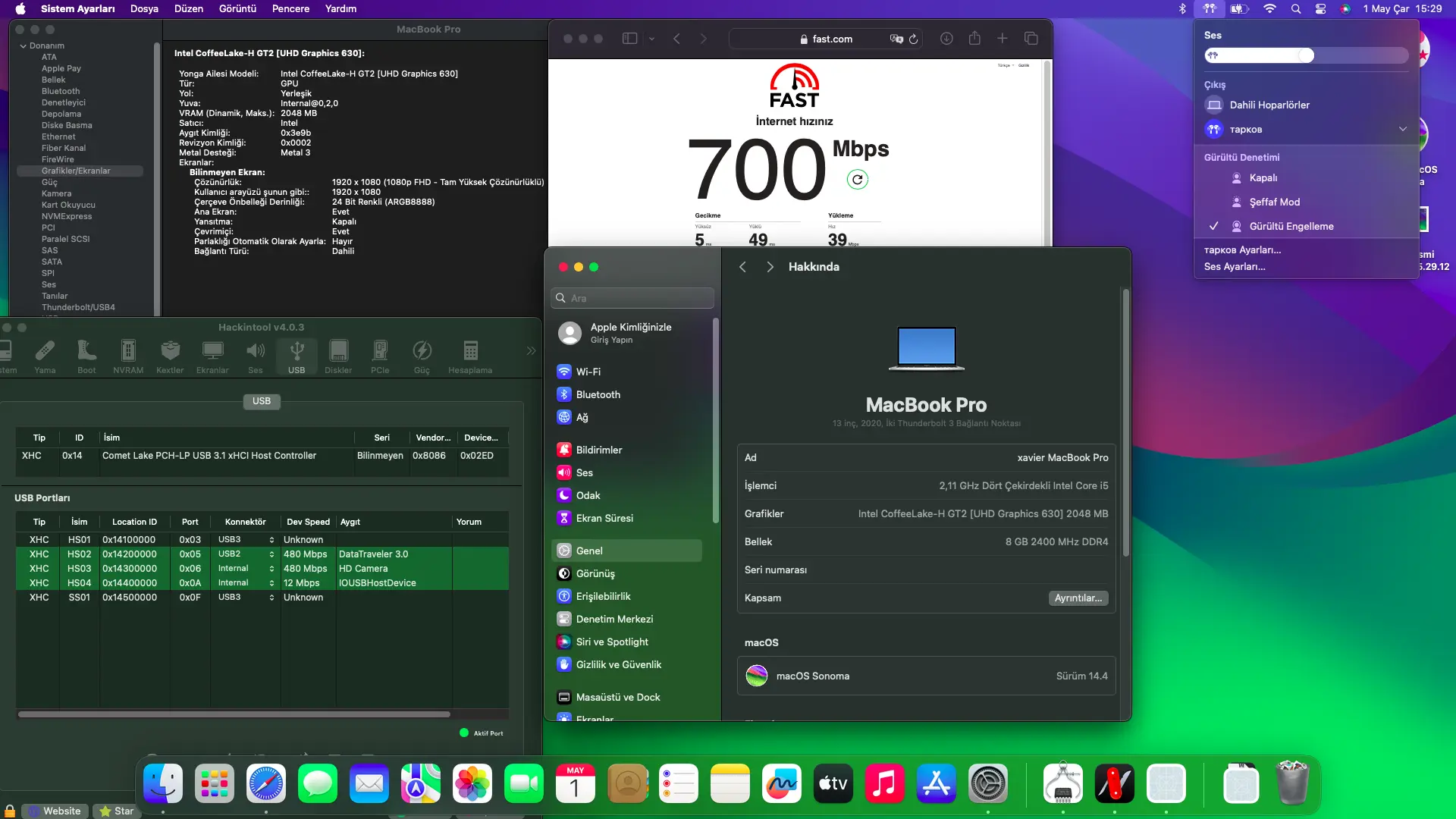Open the Diskler section in Hackintool
Image resolution: width=1456 pixels, height=819 pixels.
tap(338, 356)
